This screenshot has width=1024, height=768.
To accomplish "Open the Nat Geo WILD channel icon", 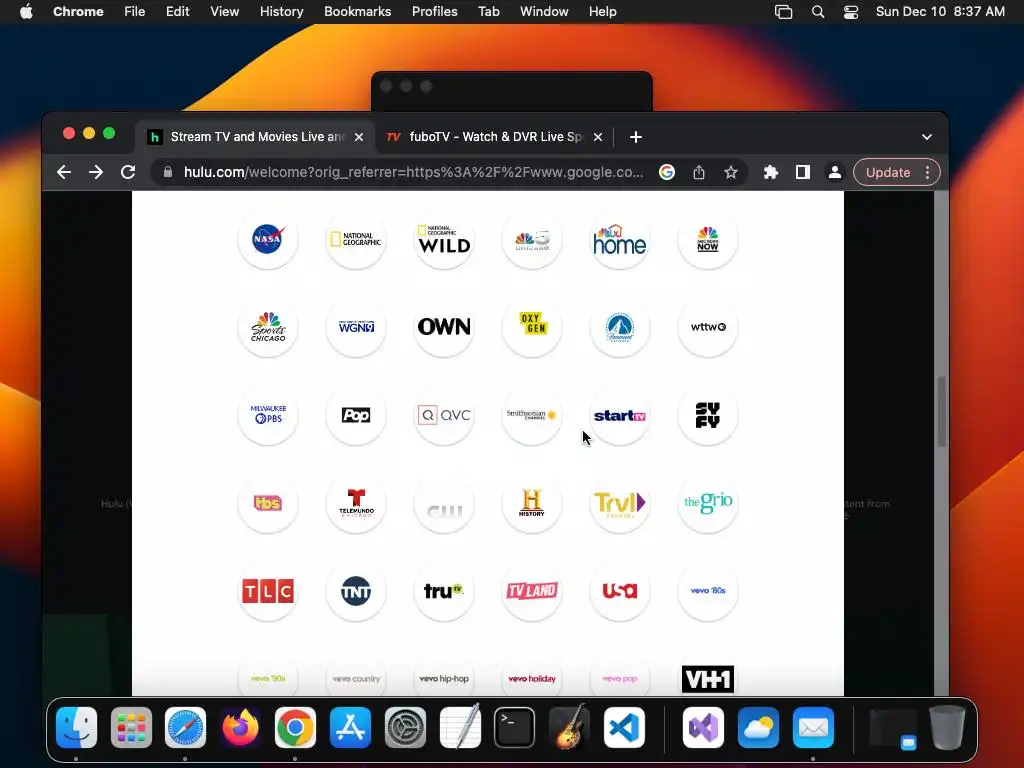I will (444, 240).
